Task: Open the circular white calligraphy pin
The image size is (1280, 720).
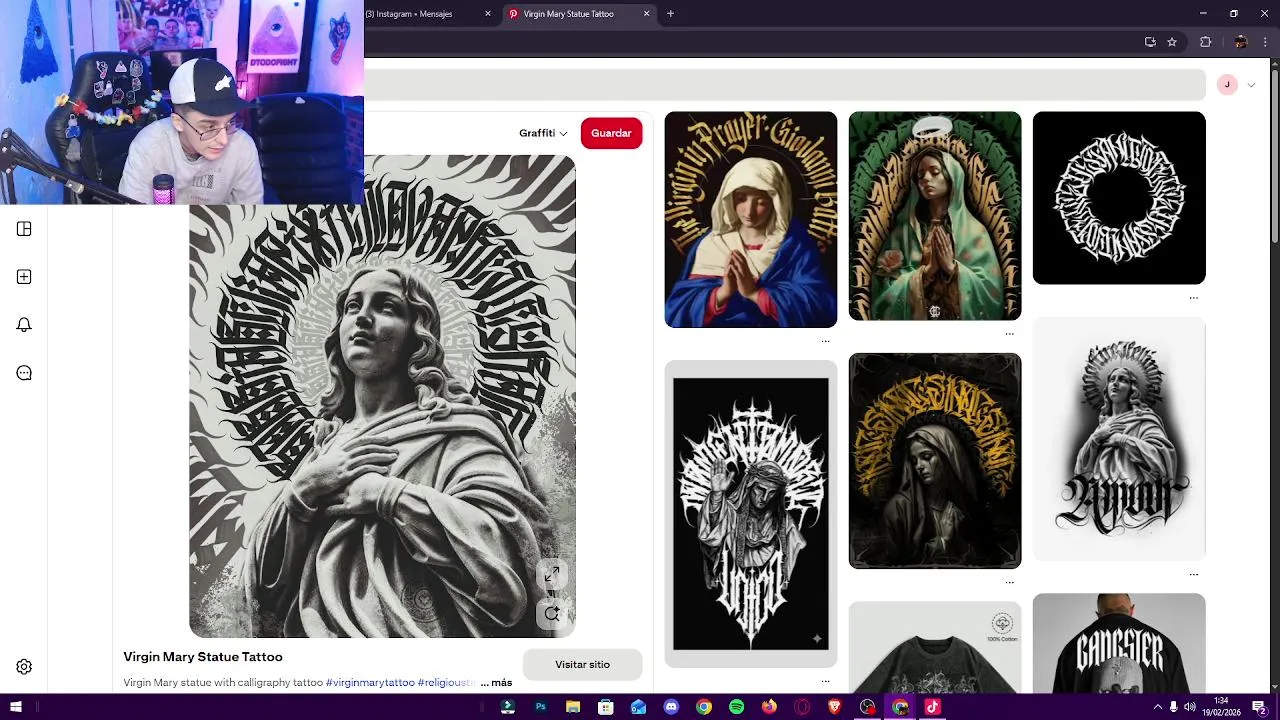Action: point(1119,198)
